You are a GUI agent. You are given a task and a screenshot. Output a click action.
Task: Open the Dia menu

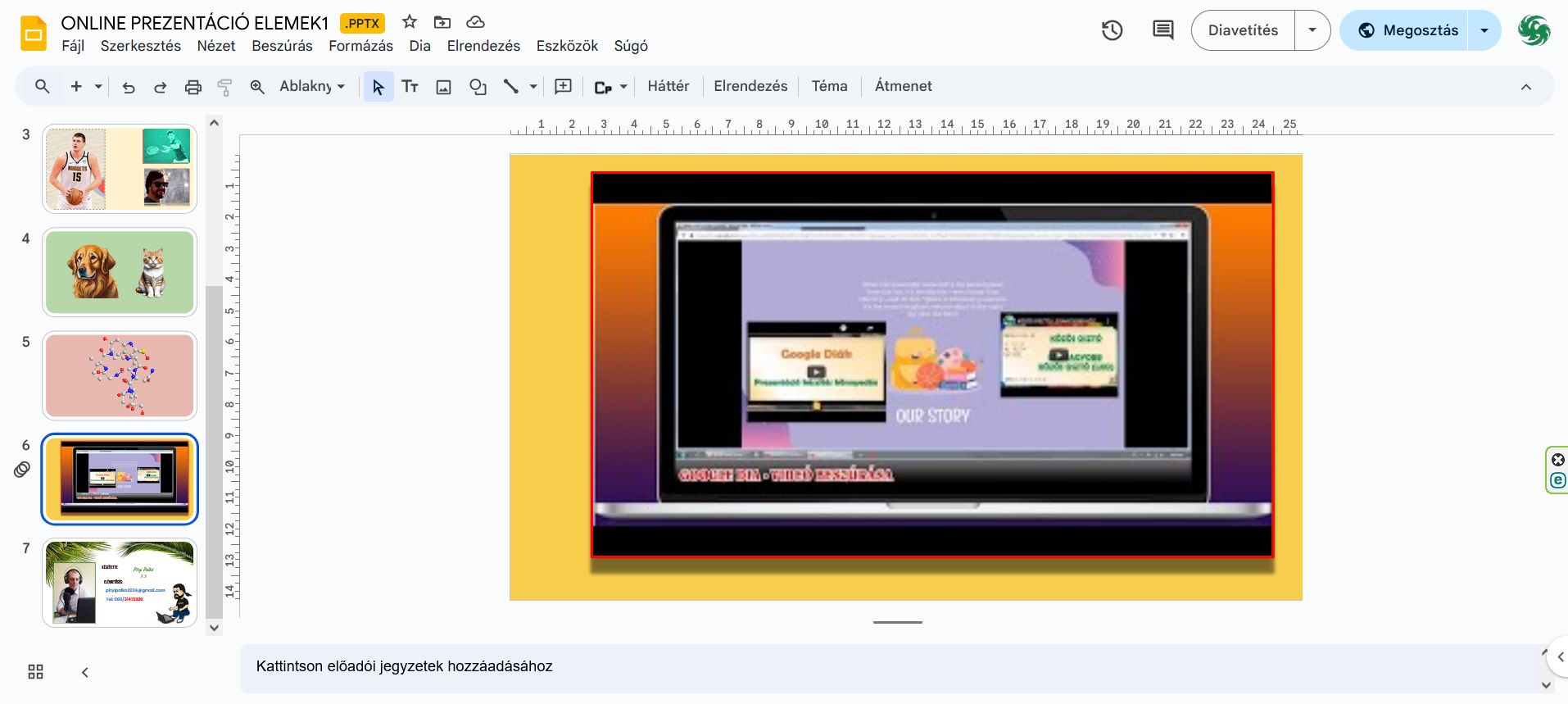(419, 46)
